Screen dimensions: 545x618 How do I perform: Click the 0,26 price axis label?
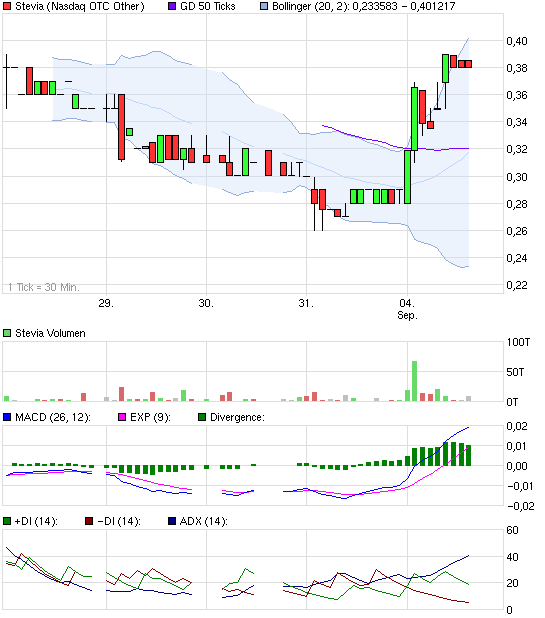click(x=517, y=231)
